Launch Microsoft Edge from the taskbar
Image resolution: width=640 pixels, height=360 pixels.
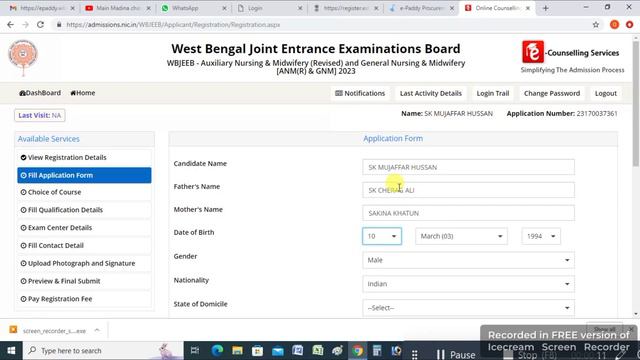(217, 350)
